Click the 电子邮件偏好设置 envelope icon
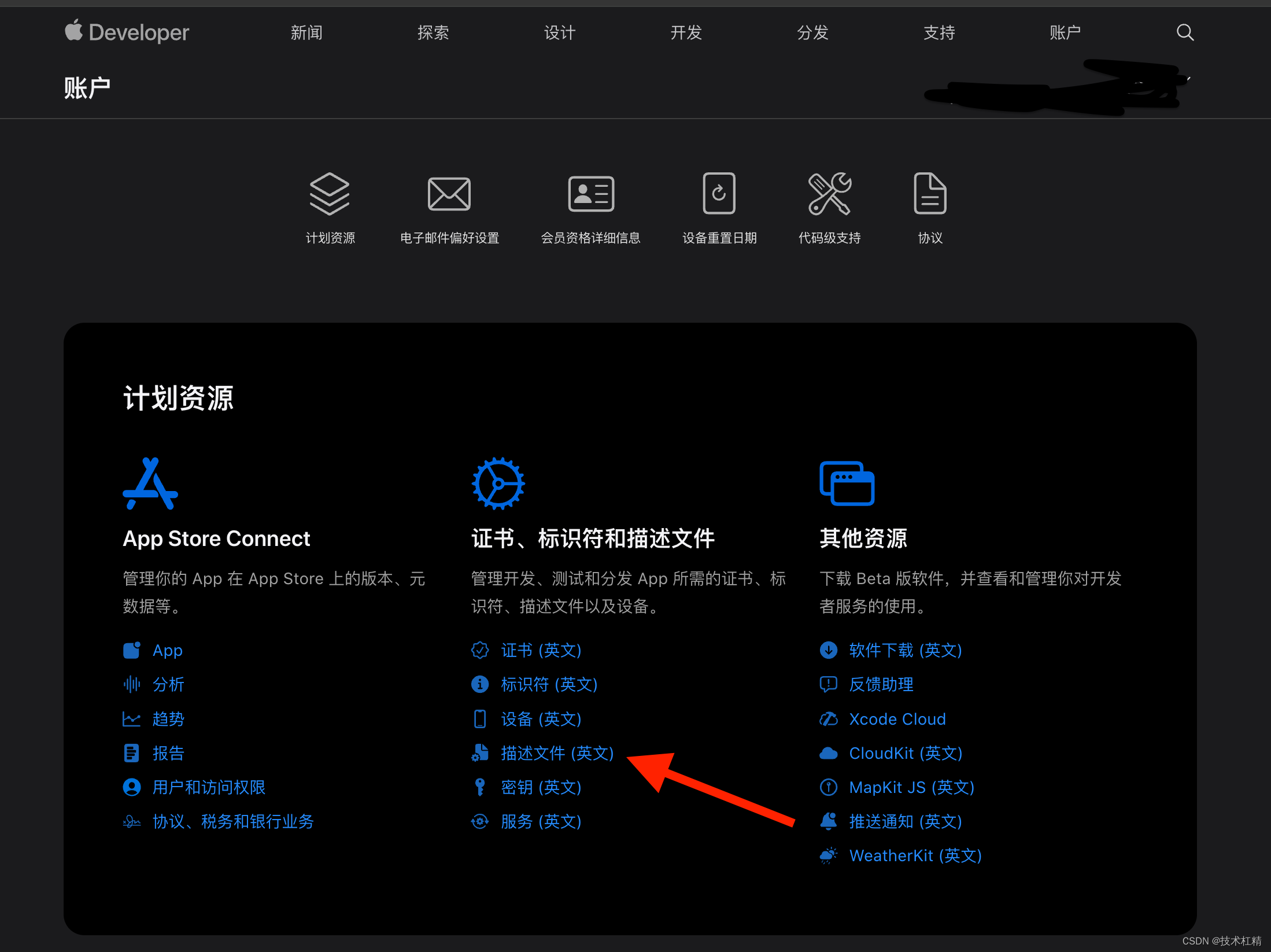The height and width of the screenshot is (952, 1271). click(x=449, y=194)
